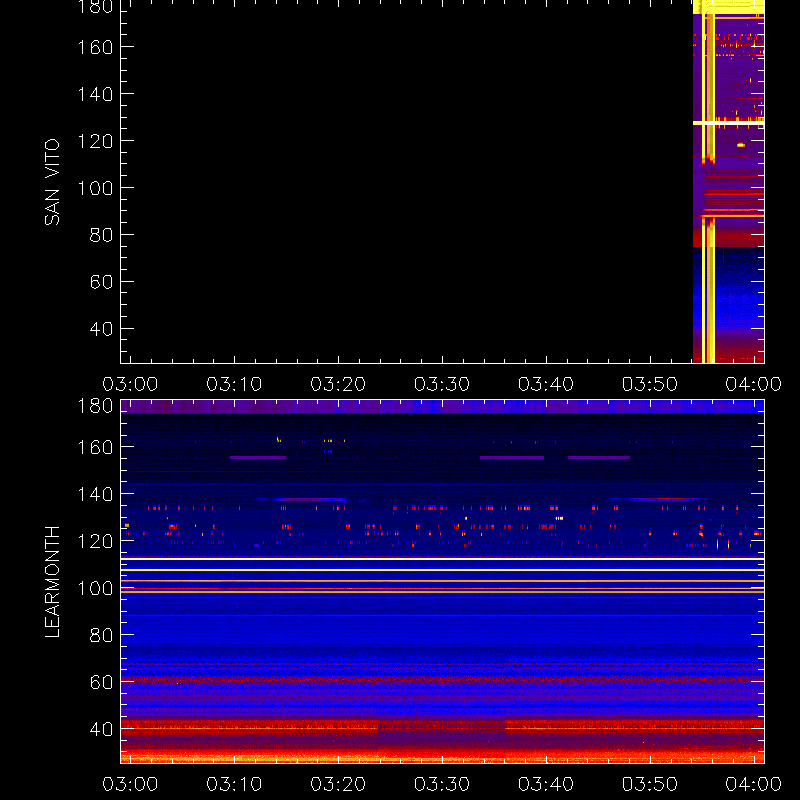The image size is (800, 800).
Task: Pick the 60 tick label on Learmonth plot
Action: [x=101, y=682]
